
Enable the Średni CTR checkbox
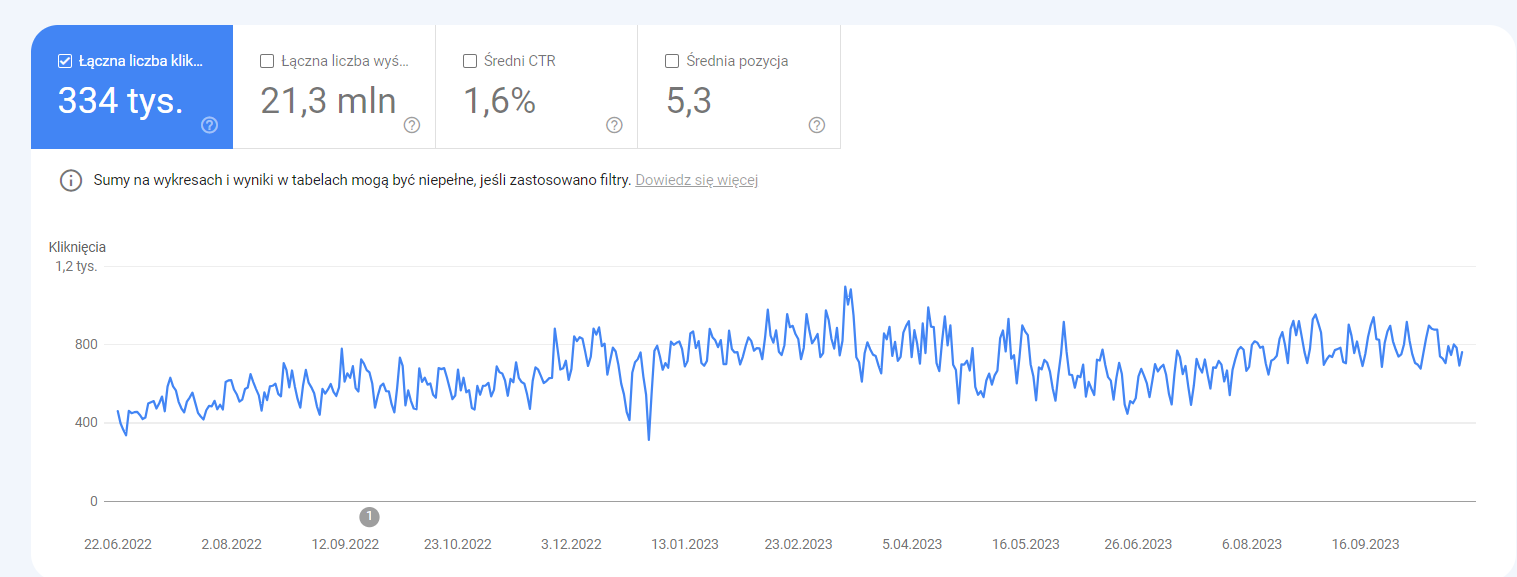coord(470,61)
